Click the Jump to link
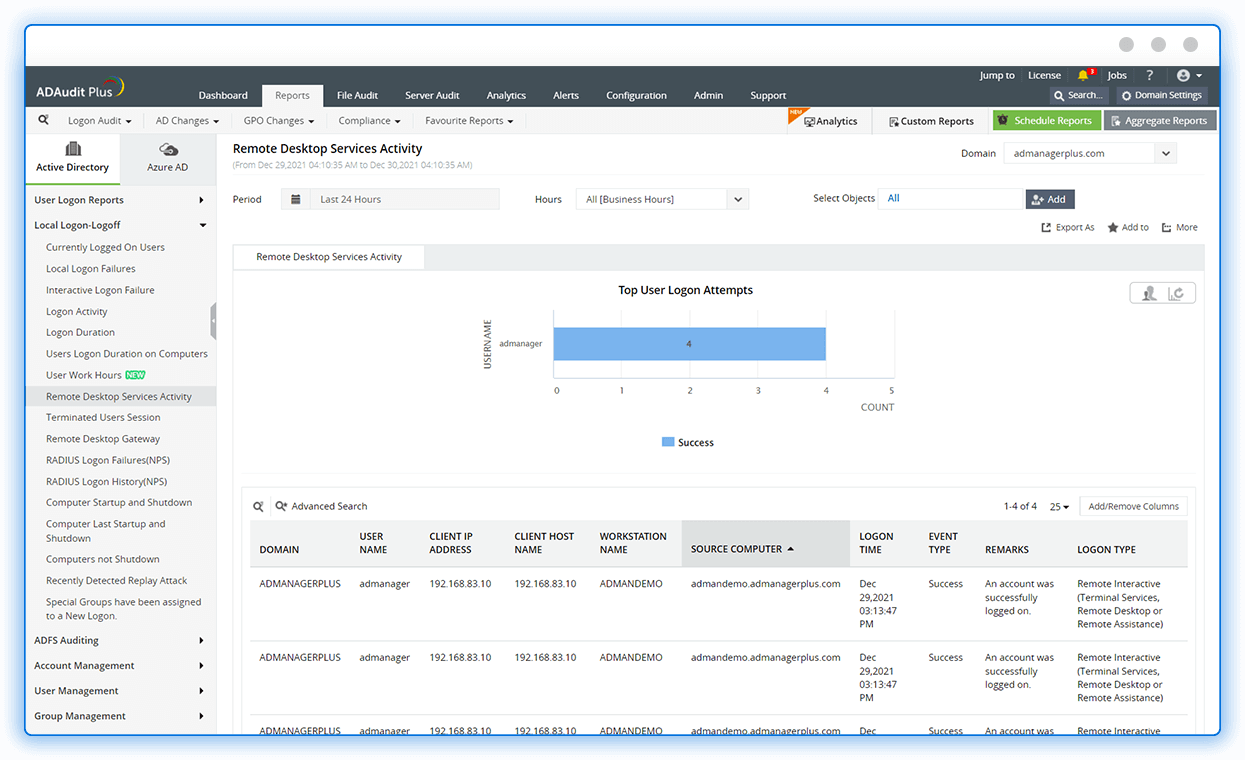The height and width of the screenshot is (760, 1245). 997,75
